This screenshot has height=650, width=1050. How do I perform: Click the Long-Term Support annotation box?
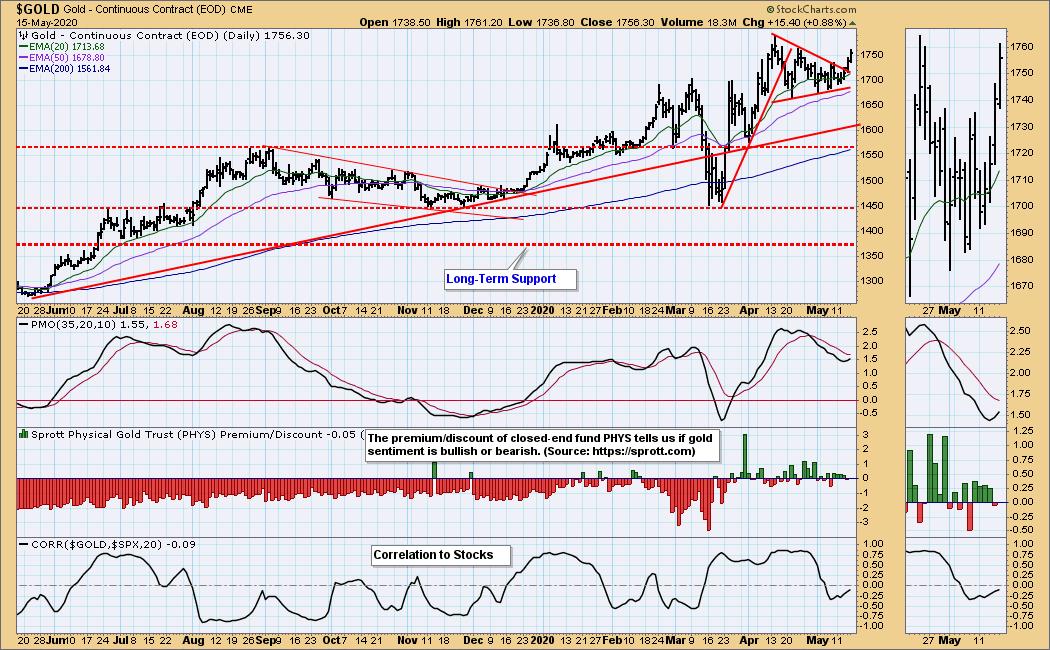(x=511, y=279)
